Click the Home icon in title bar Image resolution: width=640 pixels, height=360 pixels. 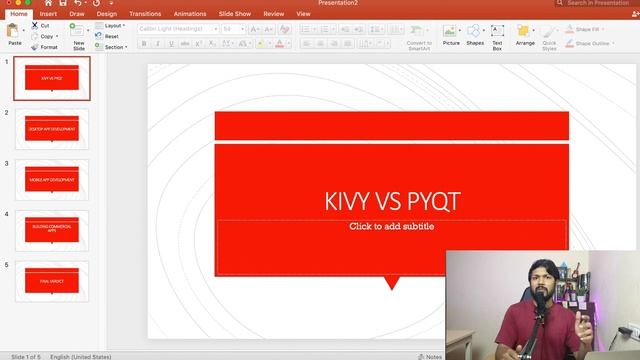tap(48, 3)
